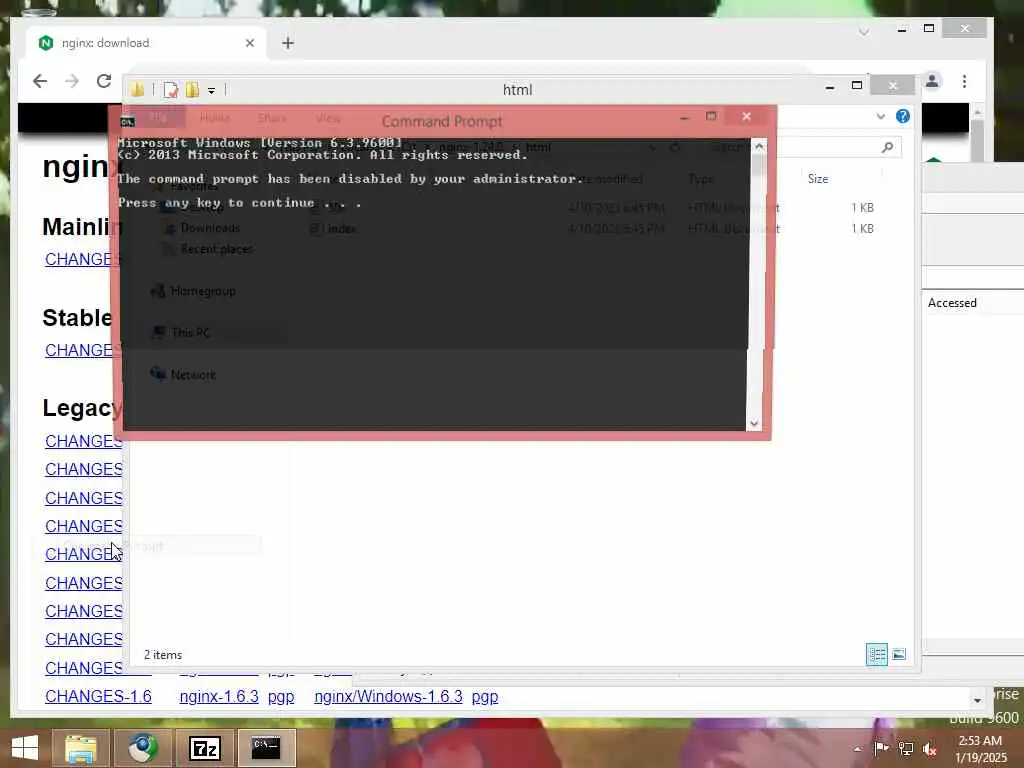Click the muted volume tray icon
This screenshot has height=768, width=1024.
click(929, 749)
